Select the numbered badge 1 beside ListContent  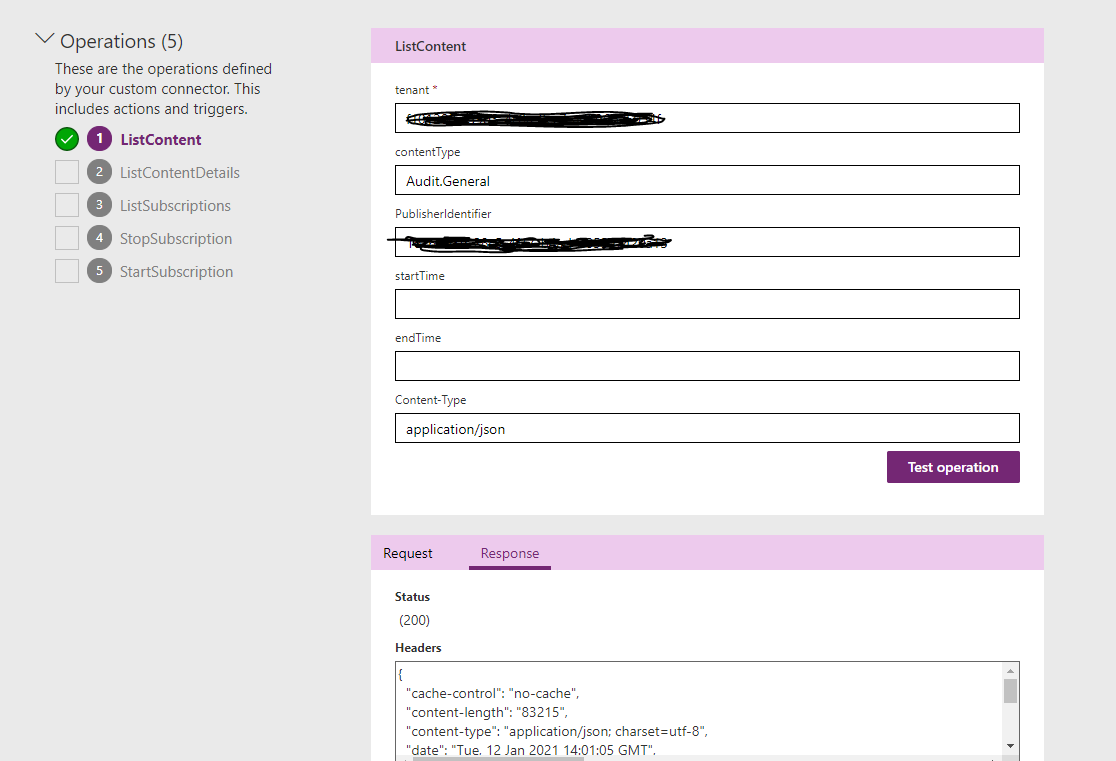98,139
